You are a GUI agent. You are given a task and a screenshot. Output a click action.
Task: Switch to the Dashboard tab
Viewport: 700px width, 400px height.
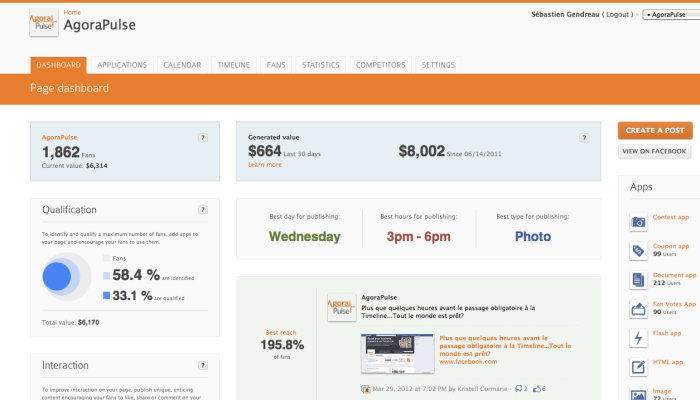pos(58,65)
